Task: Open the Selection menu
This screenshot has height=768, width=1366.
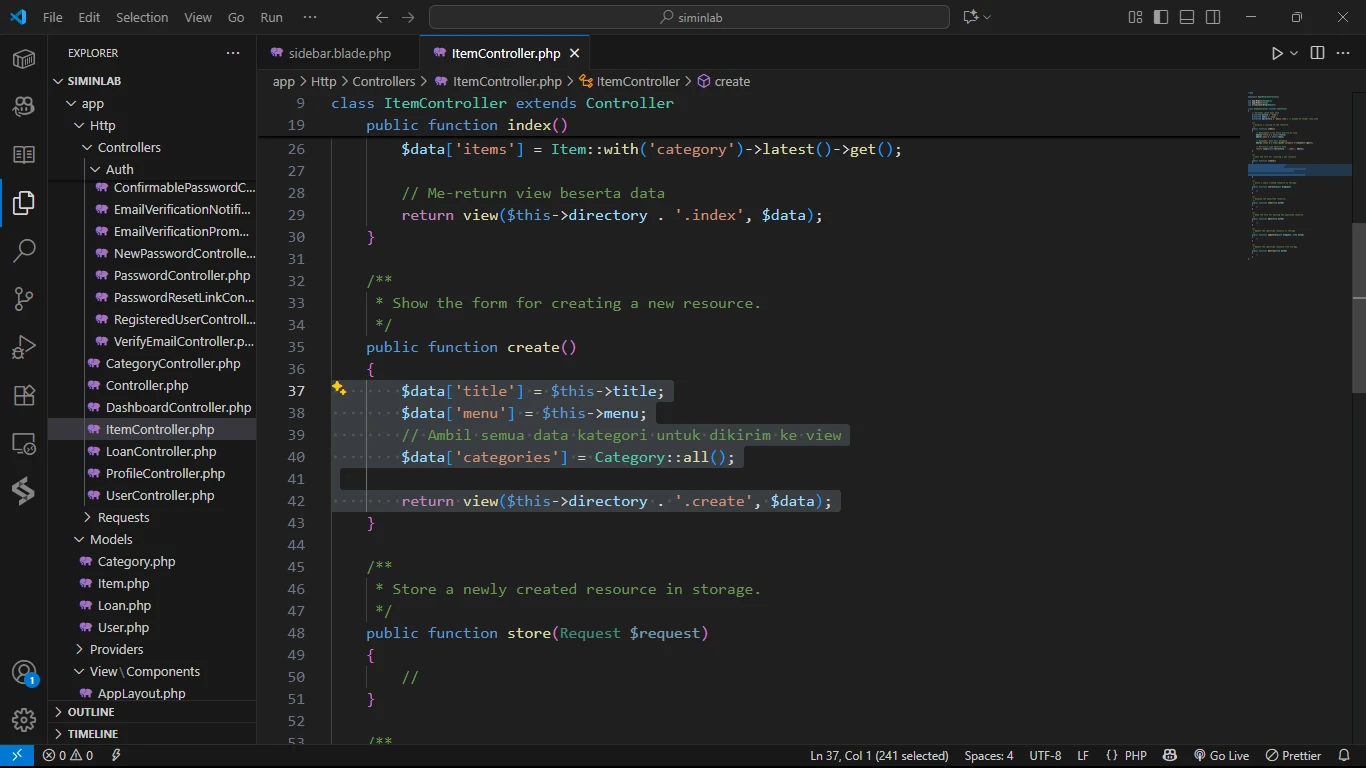Action: [x=142, y=17]
